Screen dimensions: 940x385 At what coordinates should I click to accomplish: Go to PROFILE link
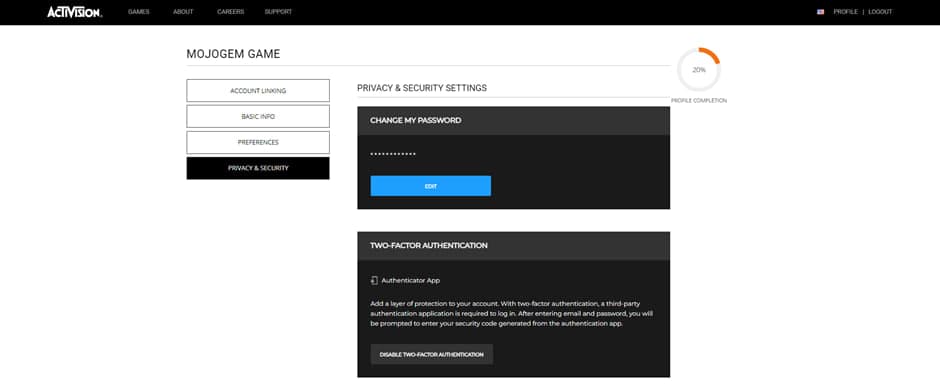(x=845, y=12)
